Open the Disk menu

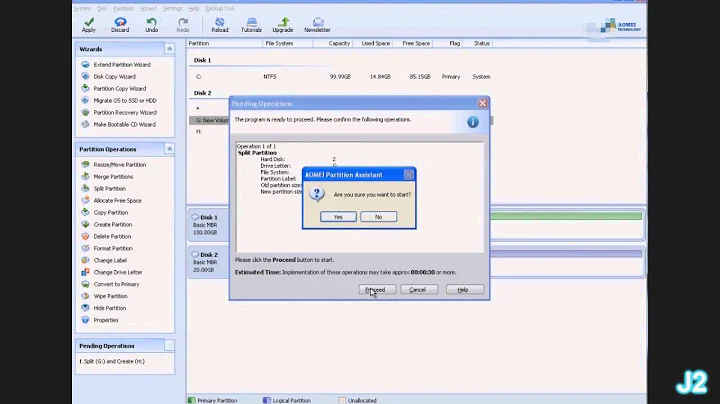[x=101, y=8]
